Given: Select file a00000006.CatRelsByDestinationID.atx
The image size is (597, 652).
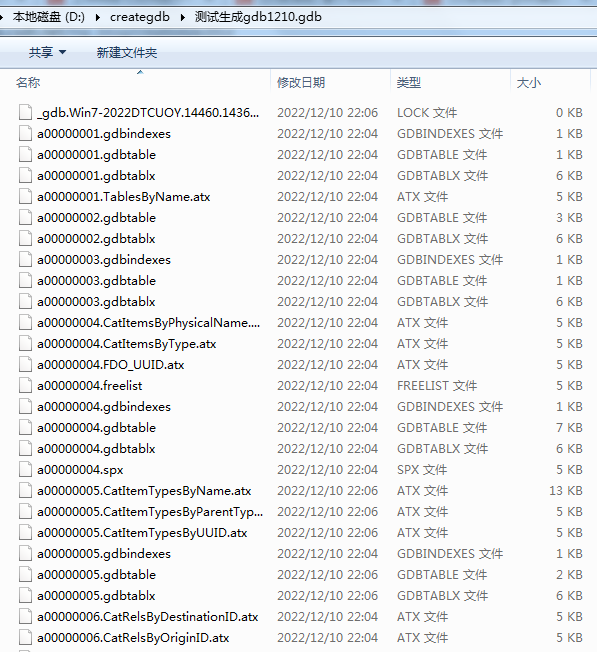Looking at the screenshot, I should 148,617.
